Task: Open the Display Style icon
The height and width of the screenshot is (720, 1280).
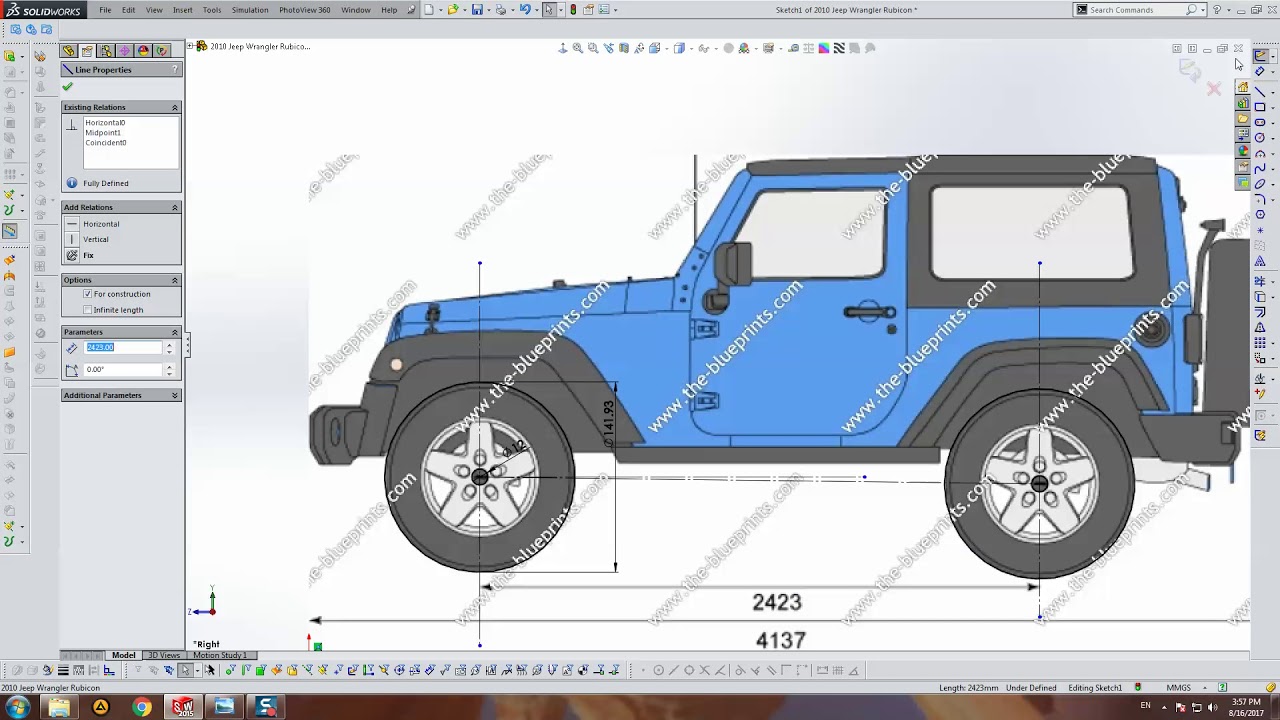Action: pos(679,48)
